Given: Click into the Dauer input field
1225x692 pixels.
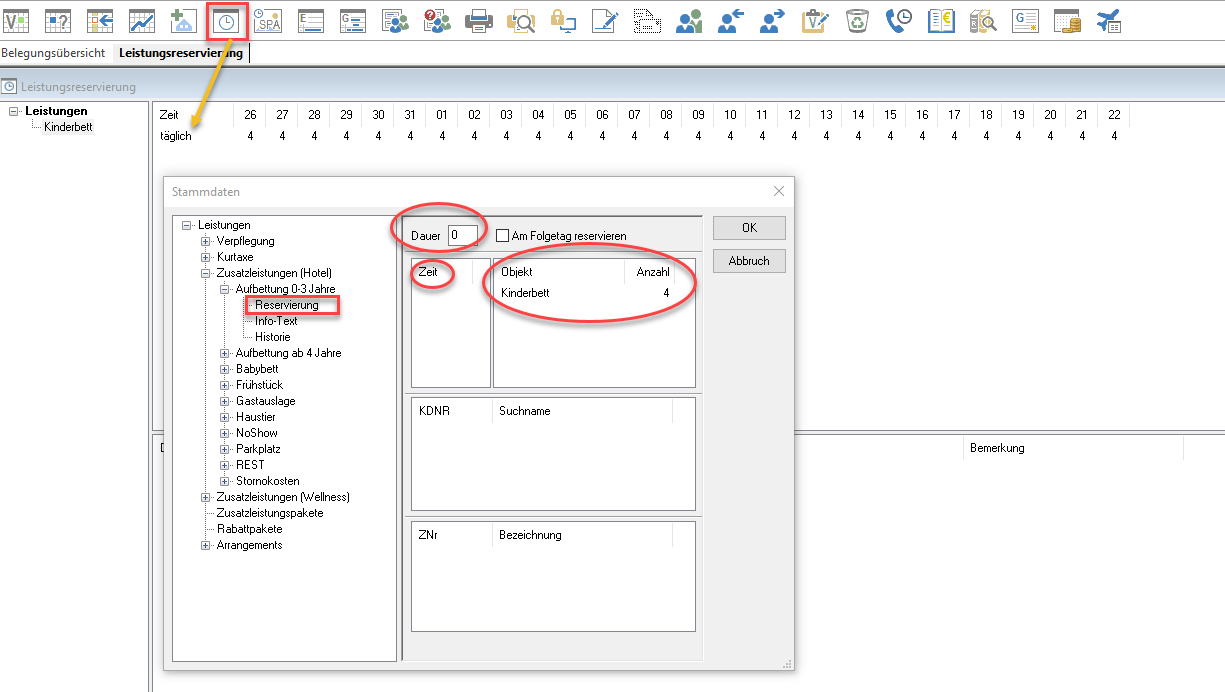Looking at the screenshot, I should (462, 236).
